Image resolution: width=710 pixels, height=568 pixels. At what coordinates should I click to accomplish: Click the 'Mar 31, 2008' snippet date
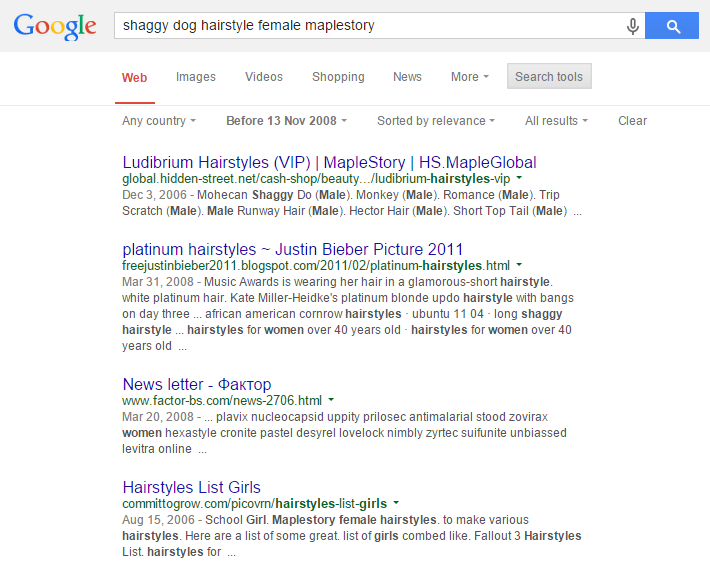158,282
